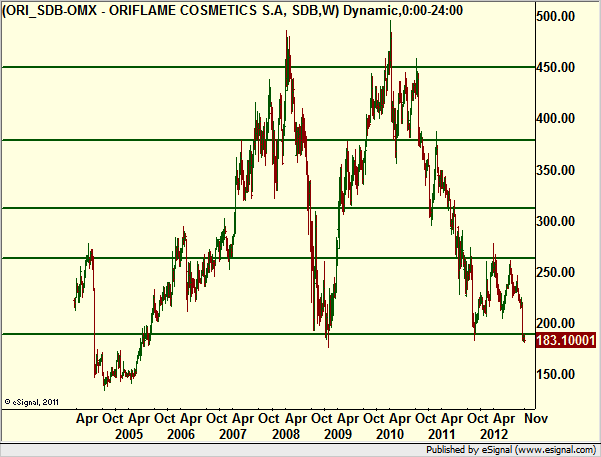601x457 pixels.
Task: Select the horizontal line near 380
Action: 268,140
